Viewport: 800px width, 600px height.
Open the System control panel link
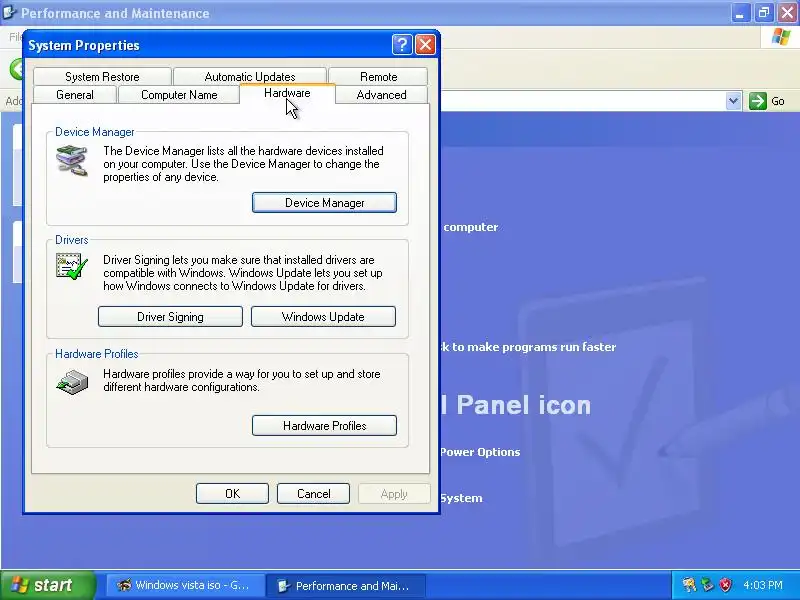click(461, 498)
